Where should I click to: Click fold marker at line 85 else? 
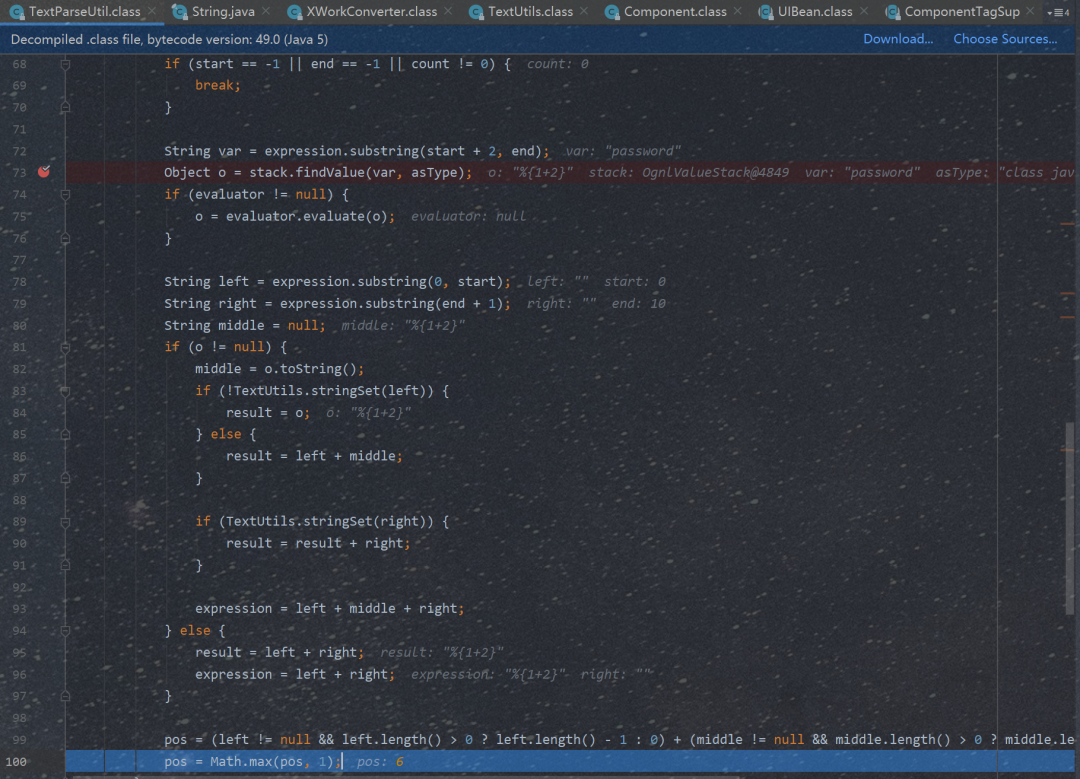(x=65, y=435)
